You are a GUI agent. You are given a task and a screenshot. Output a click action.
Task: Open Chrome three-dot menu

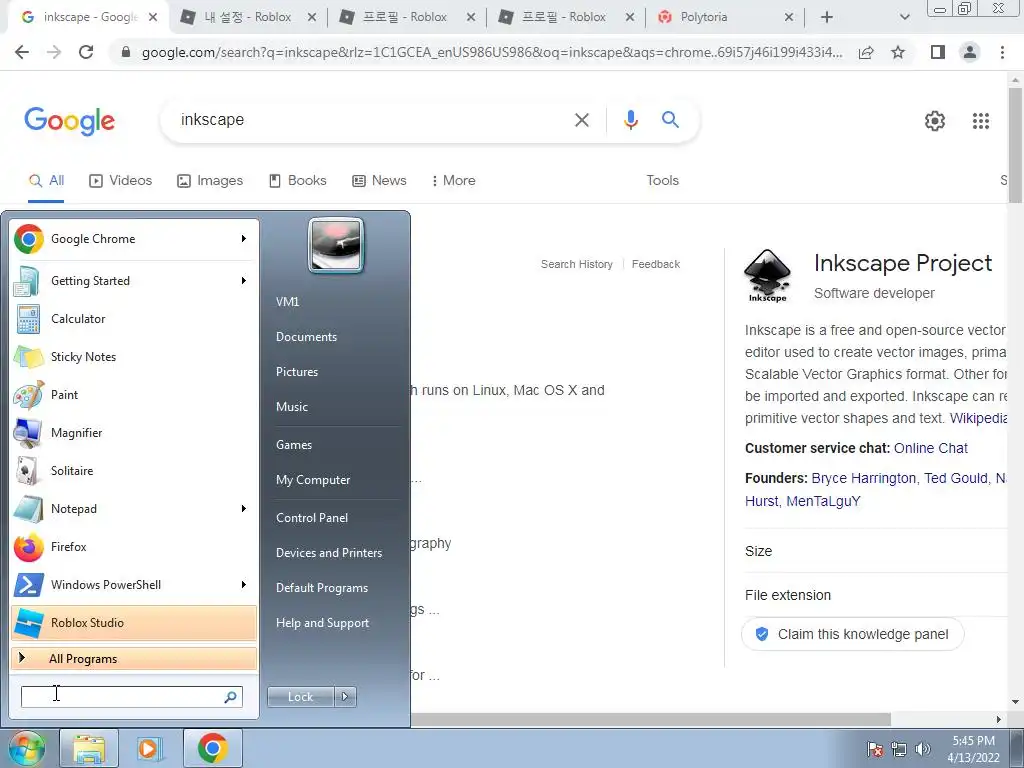point(1002,52)
